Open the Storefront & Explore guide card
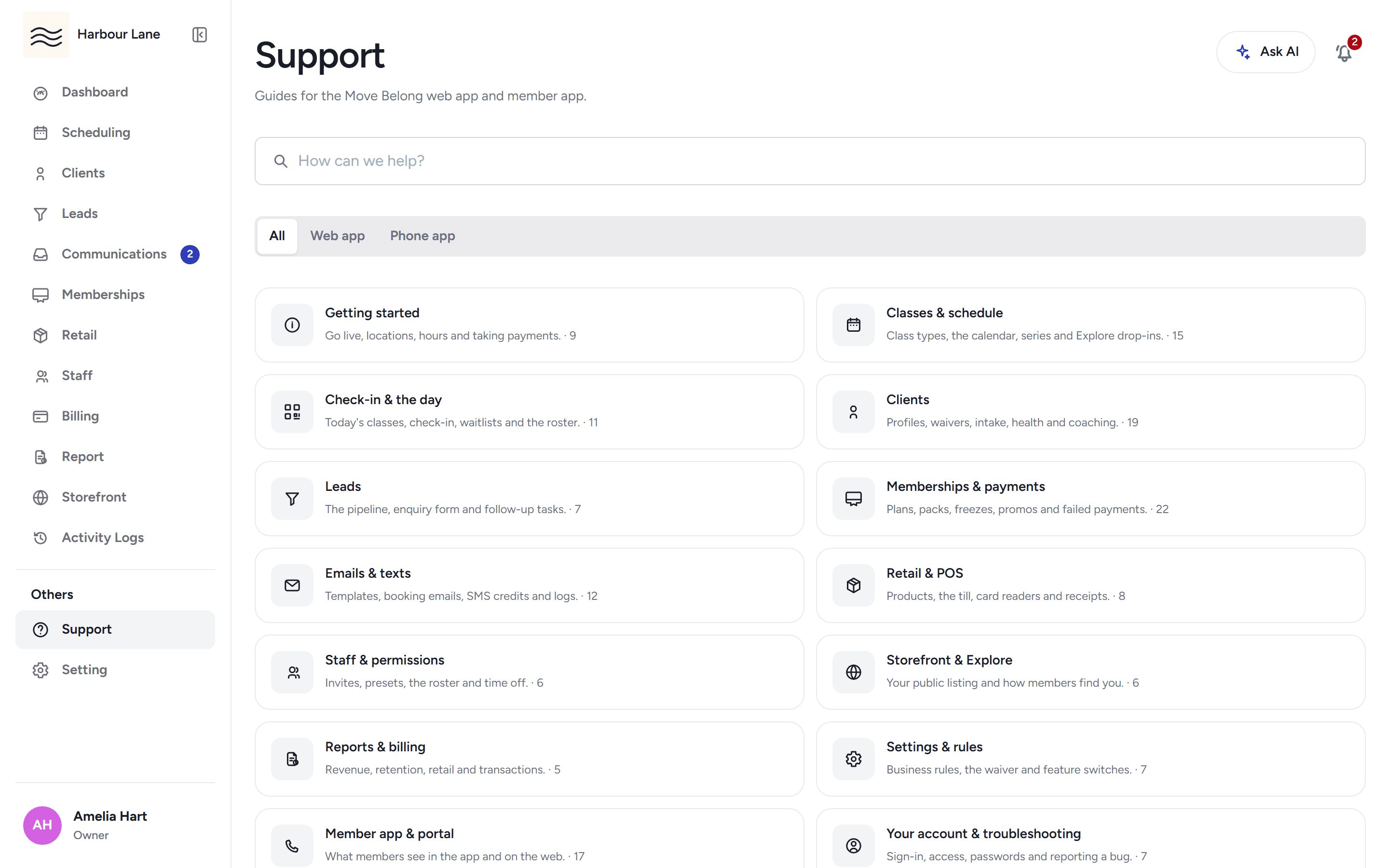This screenshot has height=868, width=1389. 1090,672
